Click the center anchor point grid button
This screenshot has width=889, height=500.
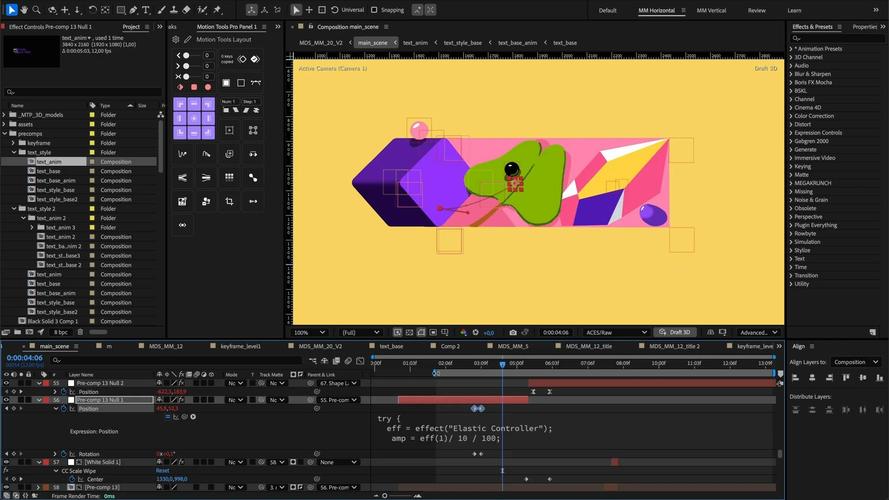tap(194, 118)
